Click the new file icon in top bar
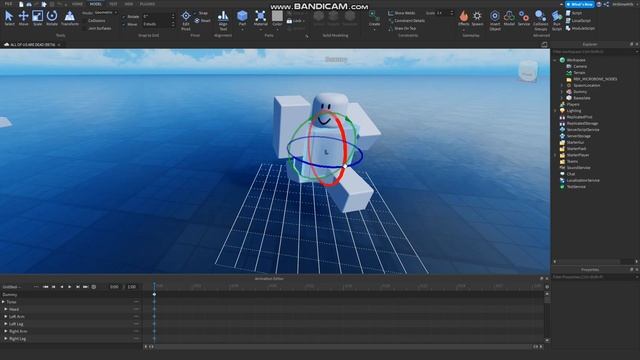The width and height of the screenshot is (640, 360). (x=21, y=4)
